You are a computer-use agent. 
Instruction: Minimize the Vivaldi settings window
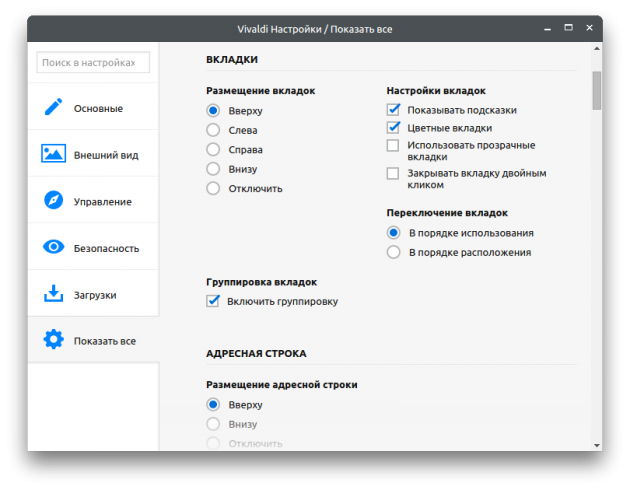point(547,29)
